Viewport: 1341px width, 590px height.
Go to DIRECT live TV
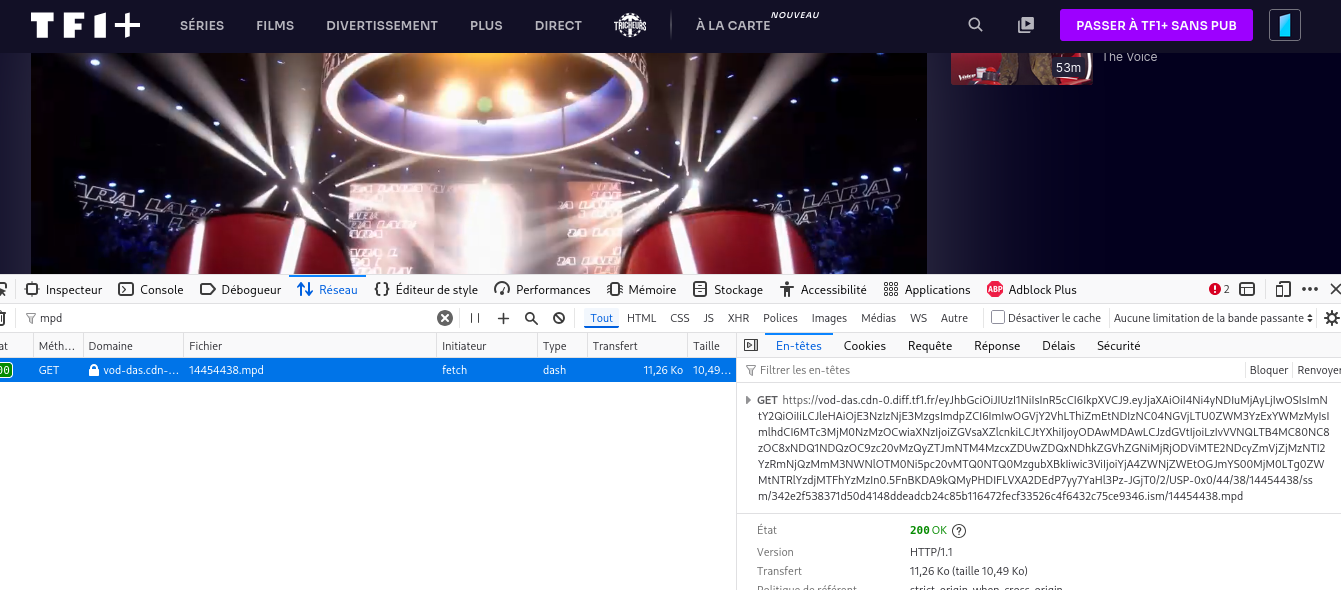[x=558, y=25]
